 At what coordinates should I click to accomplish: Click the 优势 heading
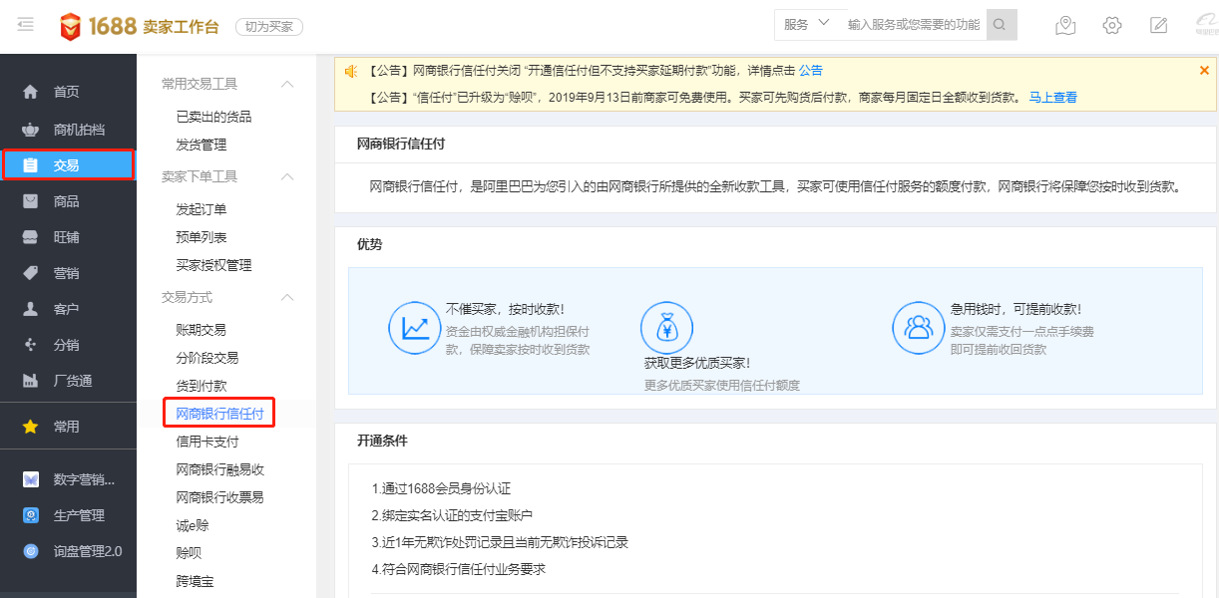click(x=369, y=244)
